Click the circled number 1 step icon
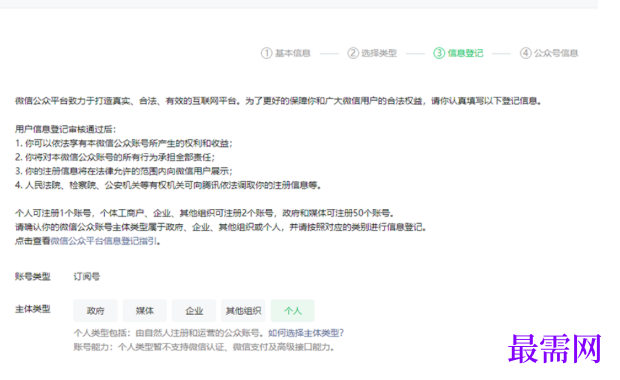 point(267,53)
